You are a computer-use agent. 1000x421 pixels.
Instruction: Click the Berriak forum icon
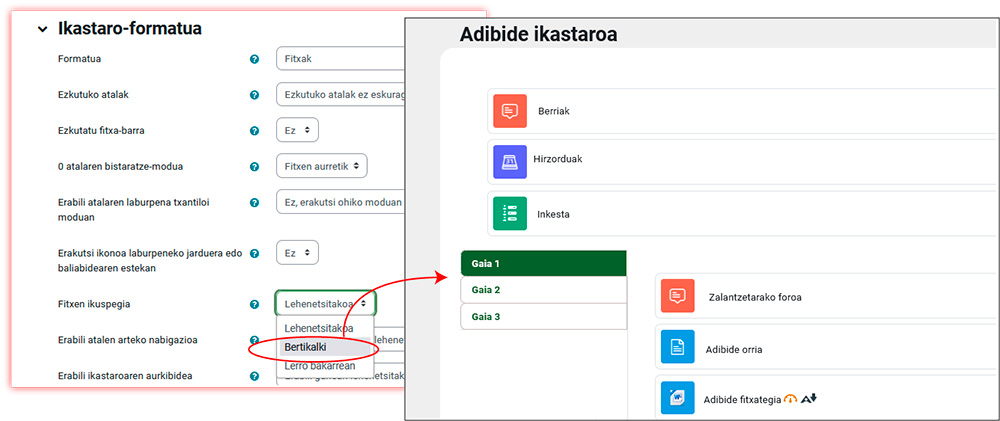(510, 111)
